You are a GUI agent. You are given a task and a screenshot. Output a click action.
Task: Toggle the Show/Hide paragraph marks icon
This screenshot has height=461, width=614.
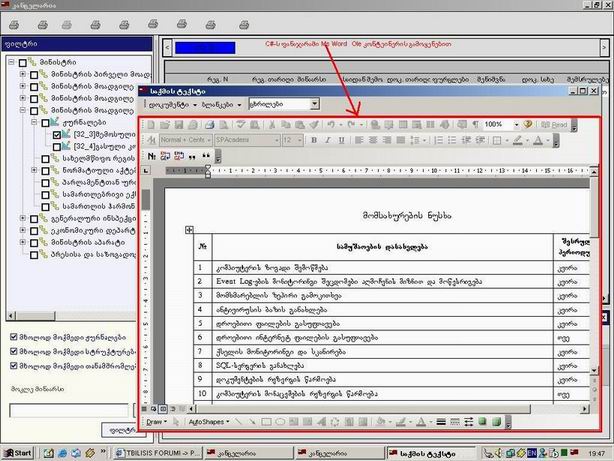475,125
